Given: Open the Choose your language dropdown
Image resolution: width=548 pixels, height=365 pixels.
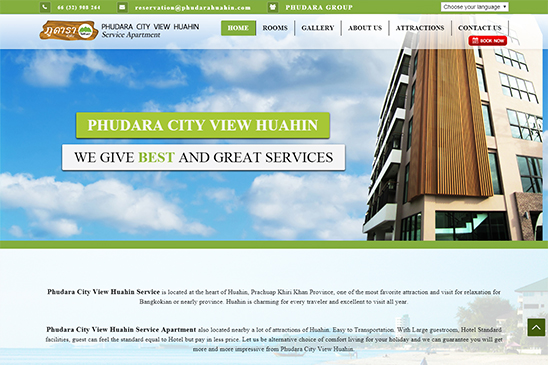Looking at the screenshot, I should coord(475,7).
